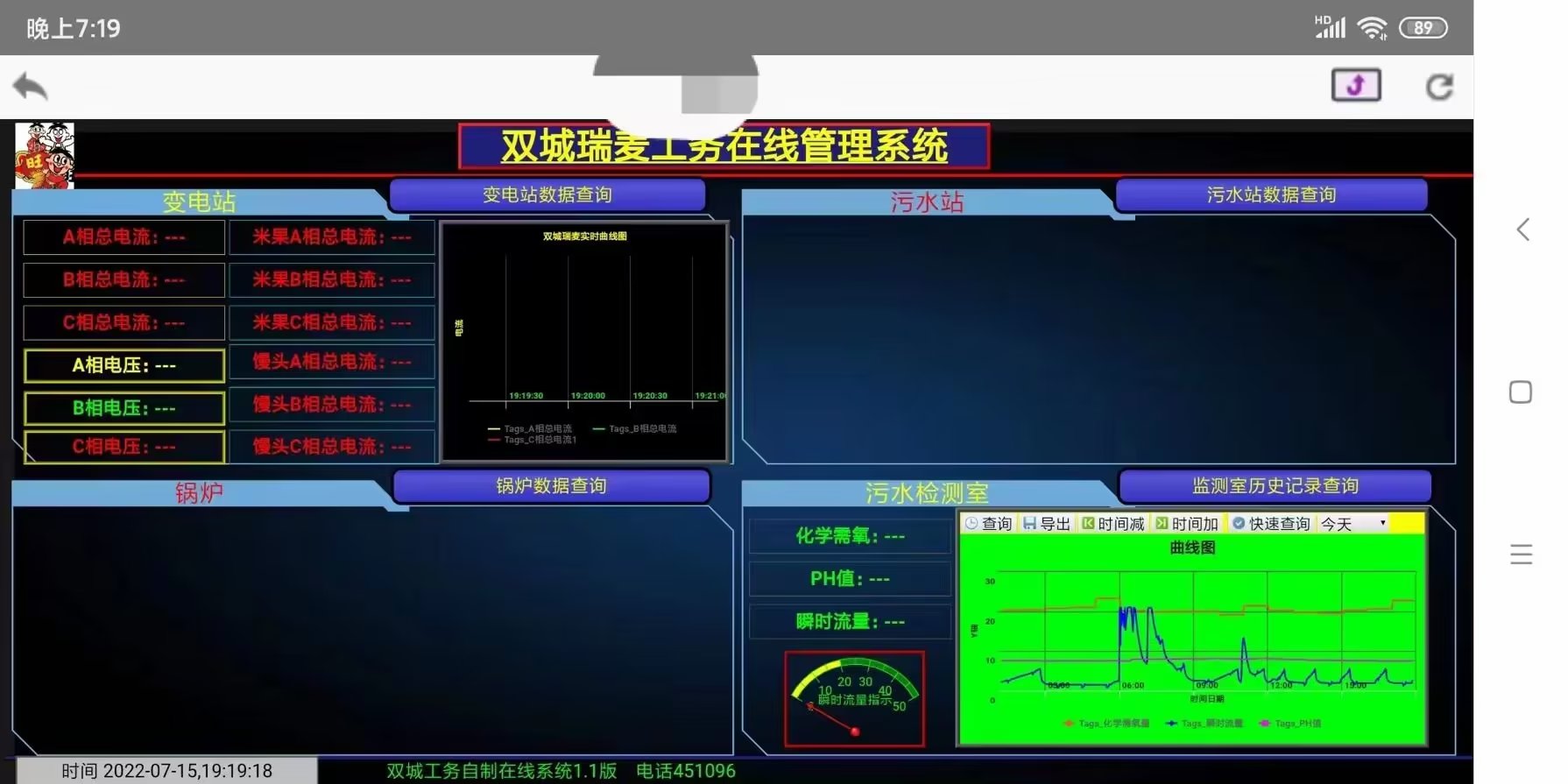Export chart data with 导出
Screen dimensions: 1568x784
[x=1047, y=524]
